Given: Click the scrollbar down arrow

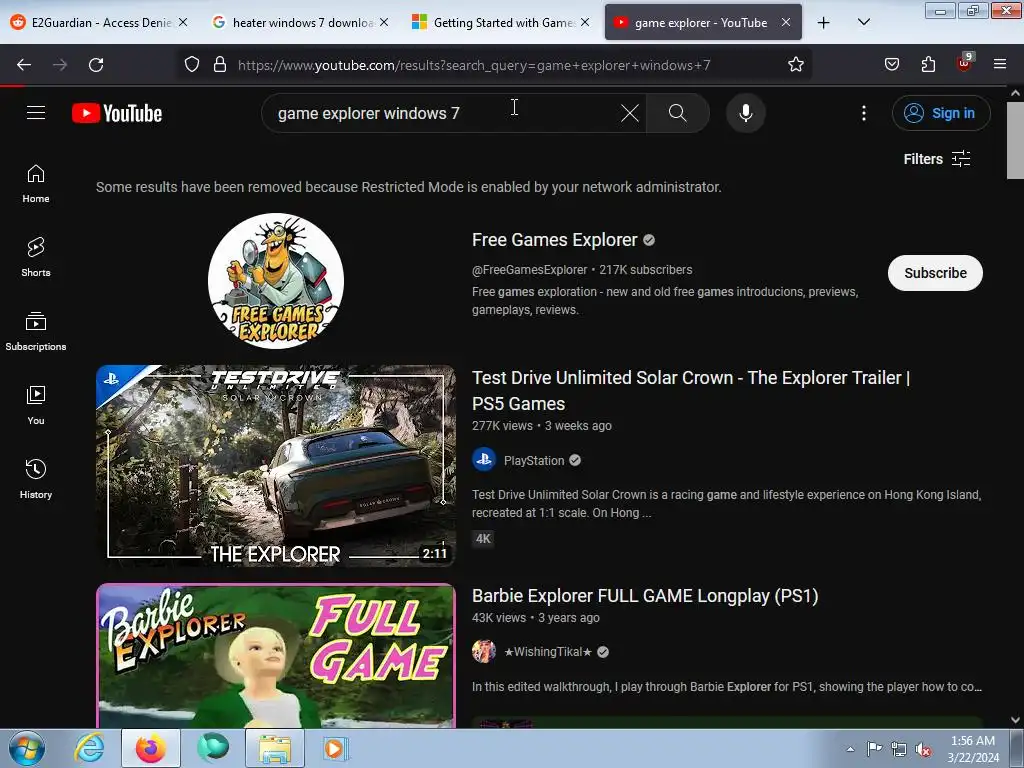Looking at the screenshot, I should tap(1015, 720).
